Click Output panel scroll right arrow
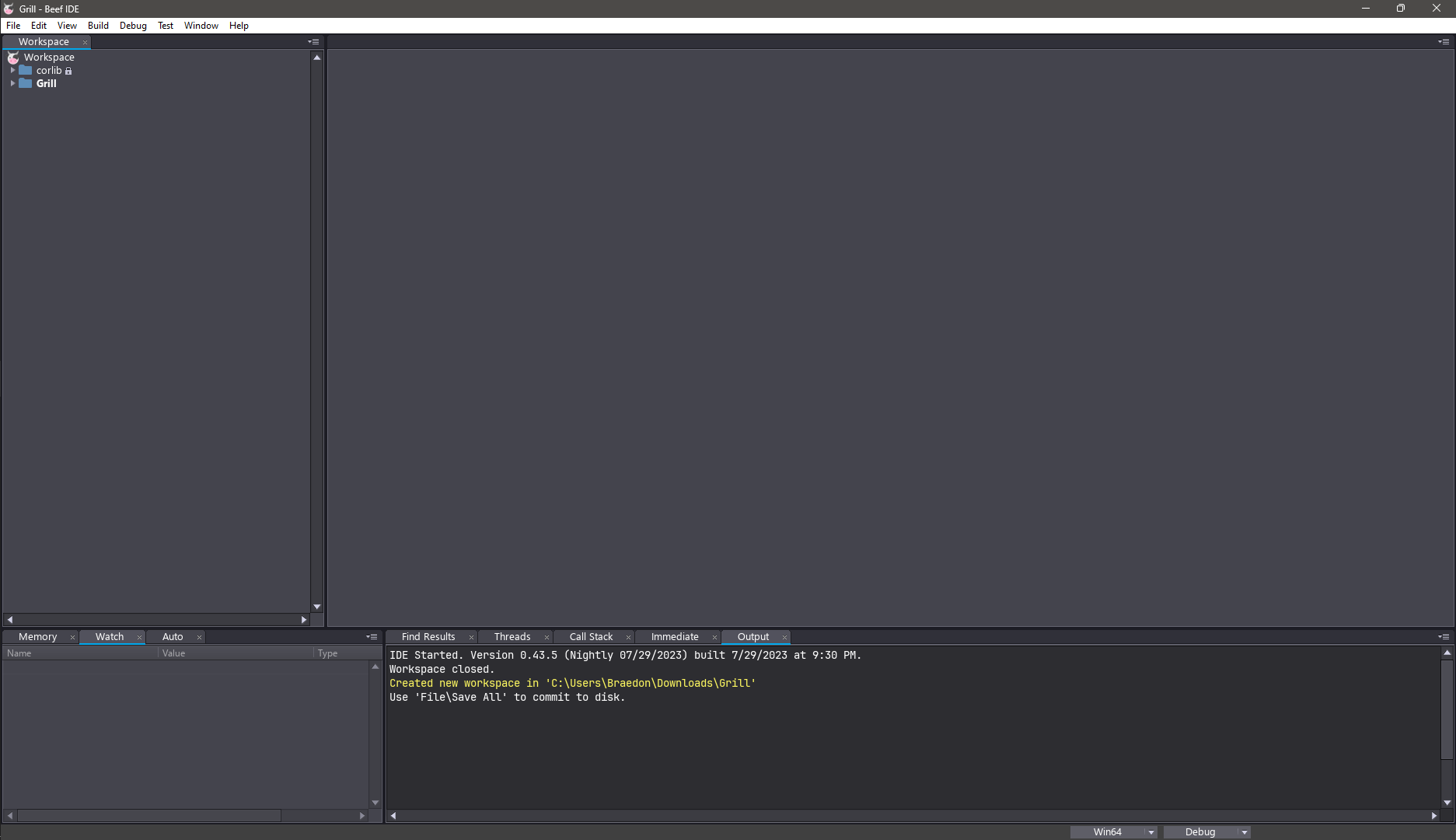 1434,816
